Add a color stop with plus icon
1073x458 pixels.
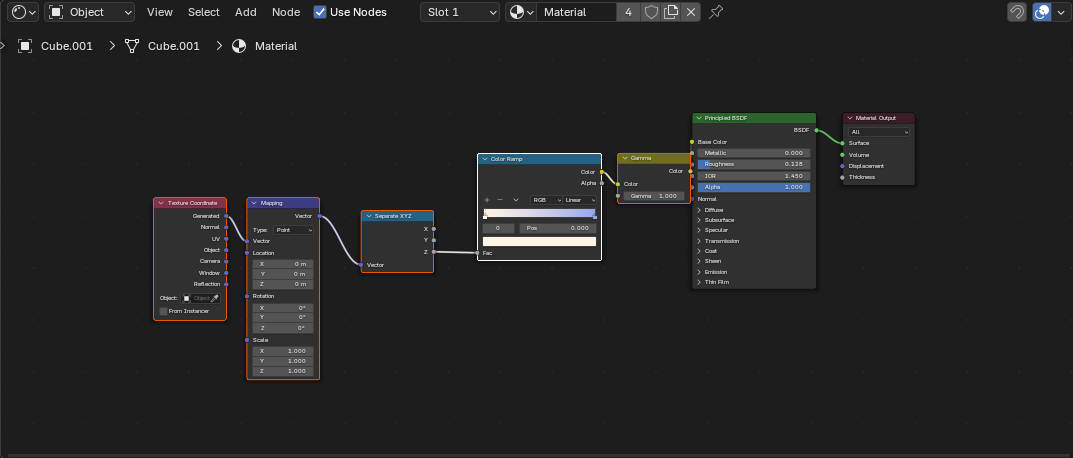487,200
